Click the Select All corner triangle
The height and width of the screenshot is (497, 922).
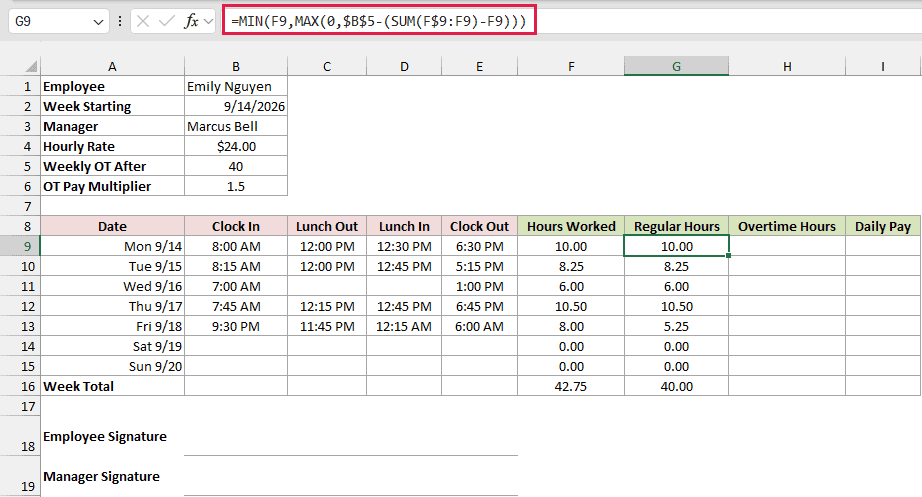31,66
